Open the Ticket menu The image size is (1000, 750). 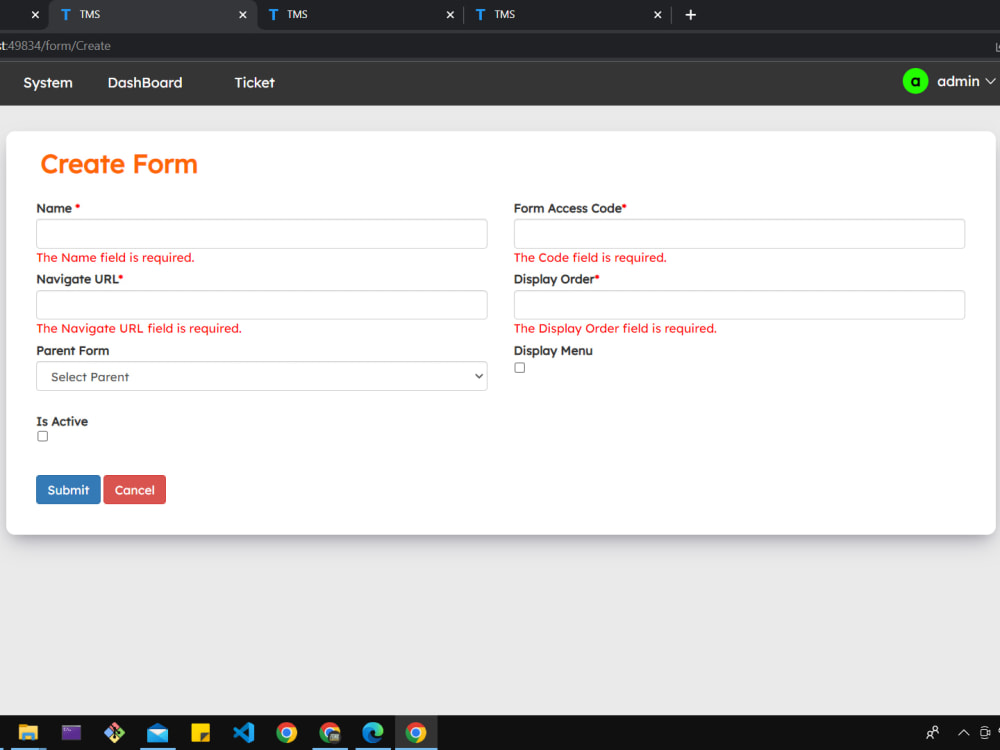pos(254,83)
